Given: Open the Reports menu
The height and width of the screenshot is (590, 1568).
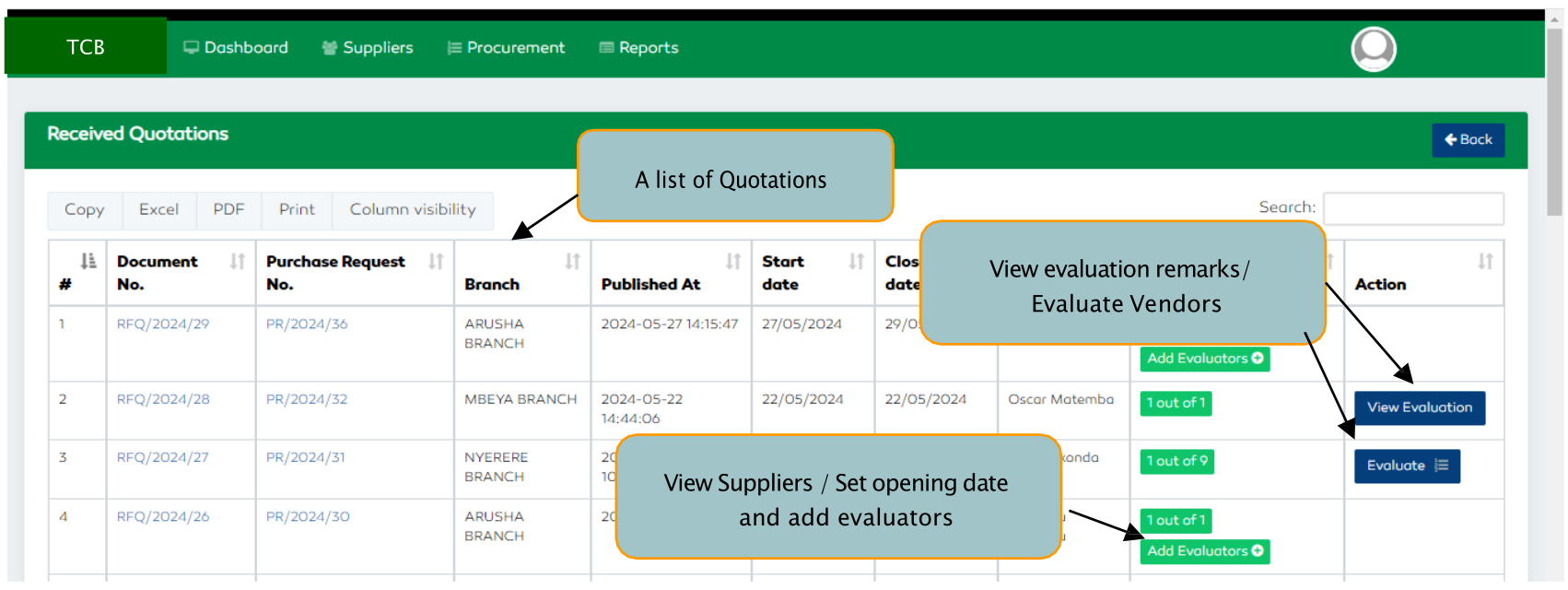Looking at the screenshot, I should tap(638, 48).
